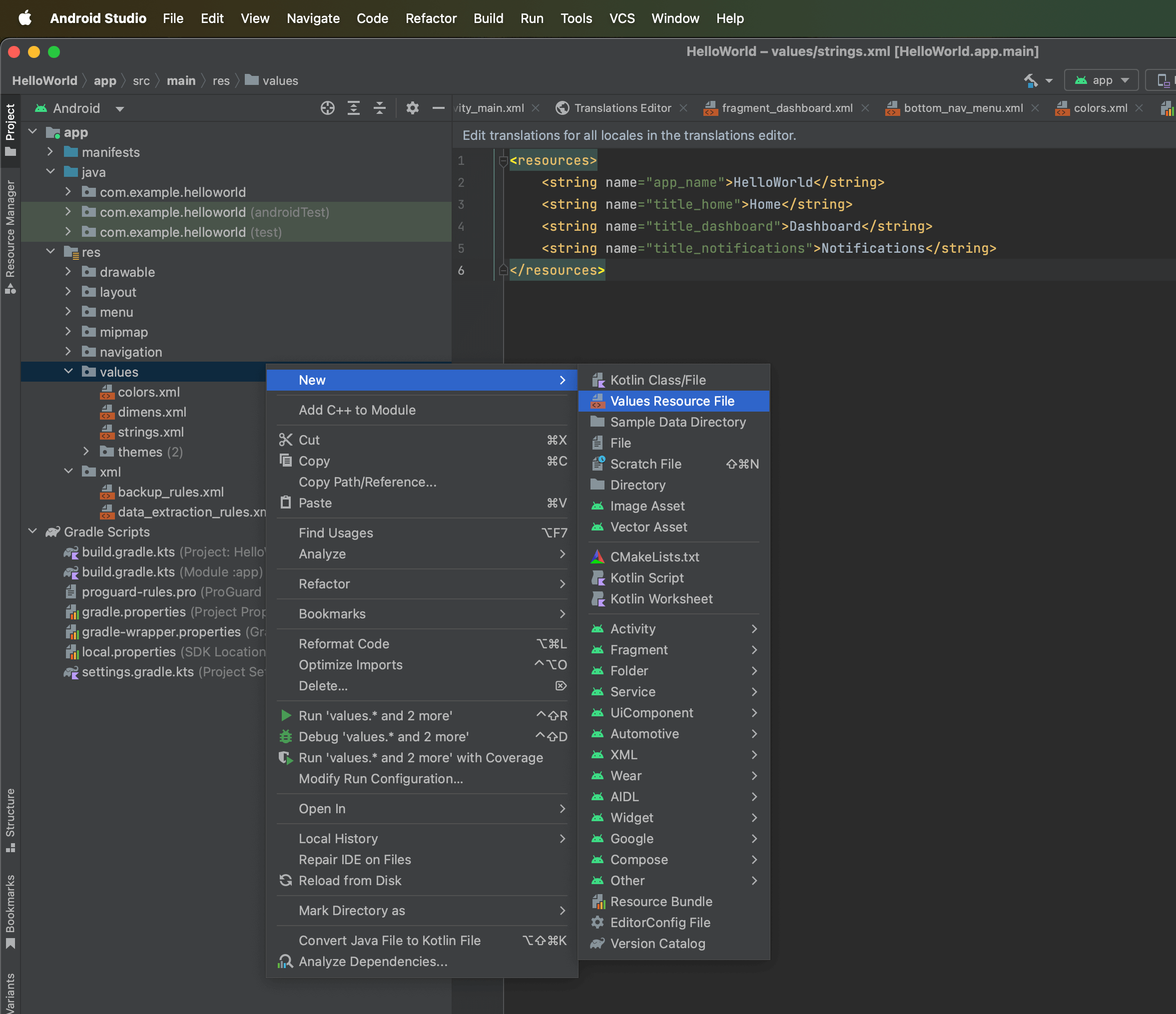Click the Select Opened File target icon
1176x1014 pixels.
pyautogui.click(x=328, y=108)
